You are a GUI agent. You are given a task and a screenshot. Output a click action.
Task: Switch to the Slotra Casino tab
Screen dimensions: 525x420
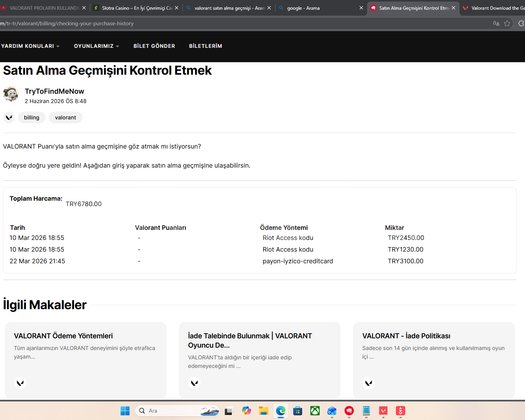click(x=137, y=8)
